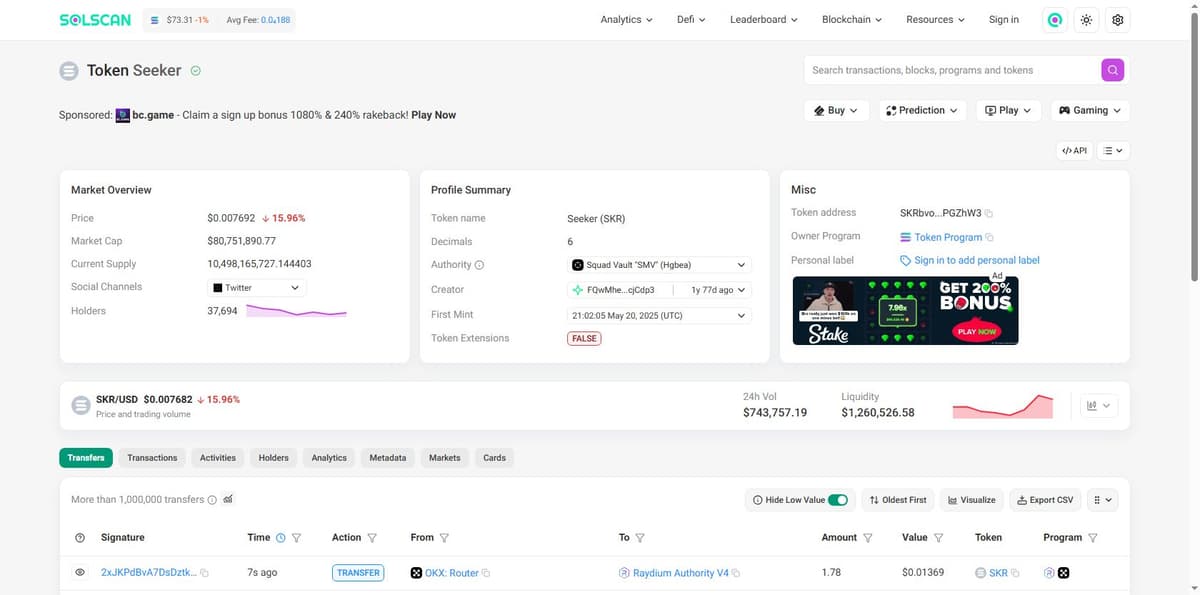
Task: Expand the Blockchain menu
Action: [852, 20]
